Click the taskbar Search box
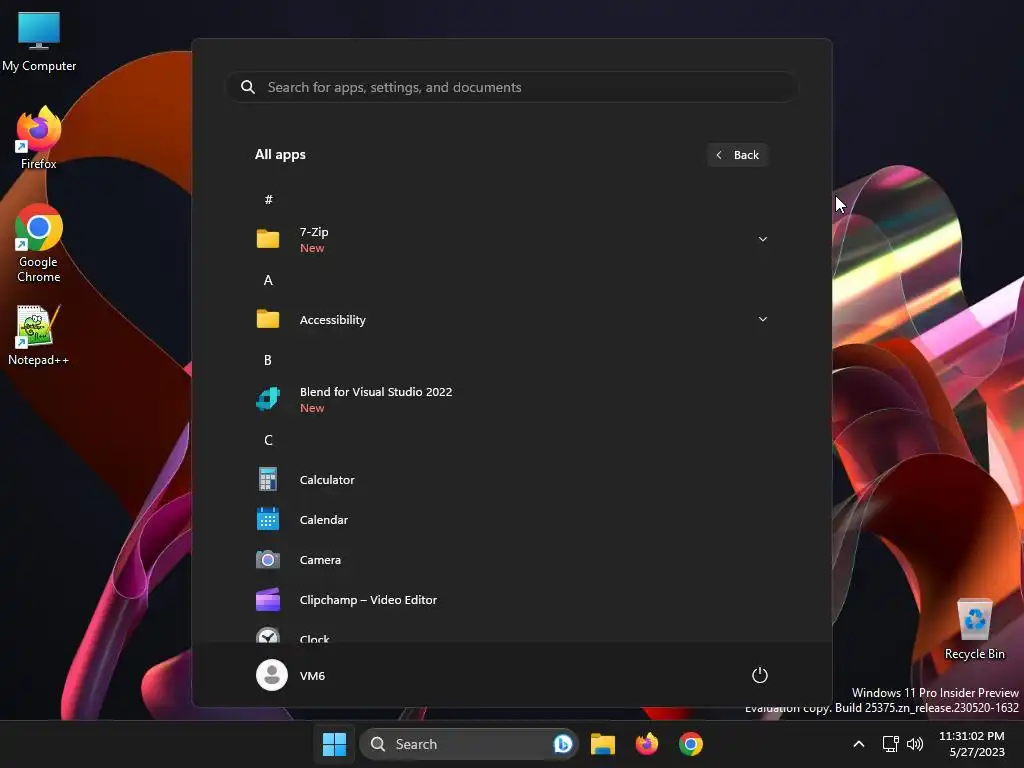This screenshot has width=1024, height=768. pos(468,744)
